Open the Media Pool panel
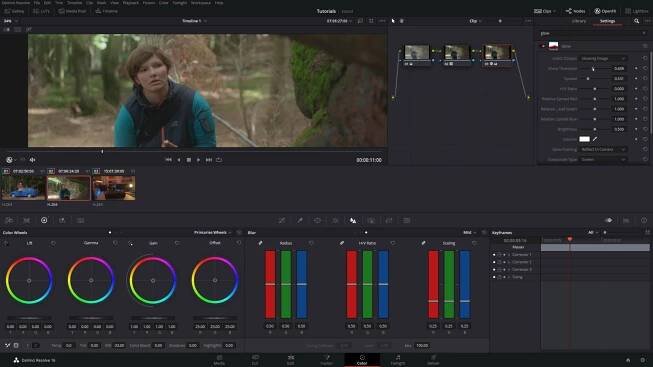Screen dimensions: 653x367 tap(72, 11)
